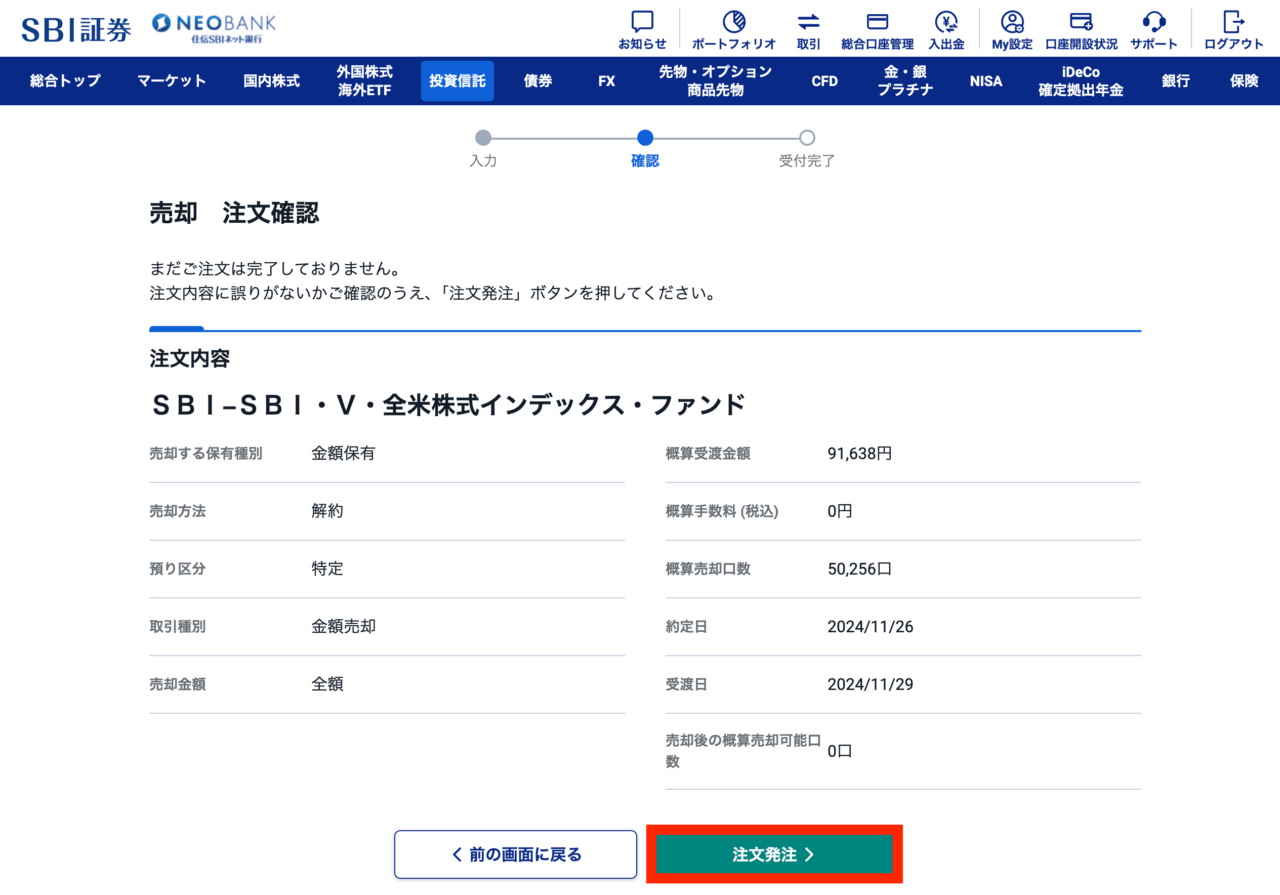Click the 解約 sale method value
Image resolution: width=1280 pixels, height=895 pixels.
click(x=327, y=511)
